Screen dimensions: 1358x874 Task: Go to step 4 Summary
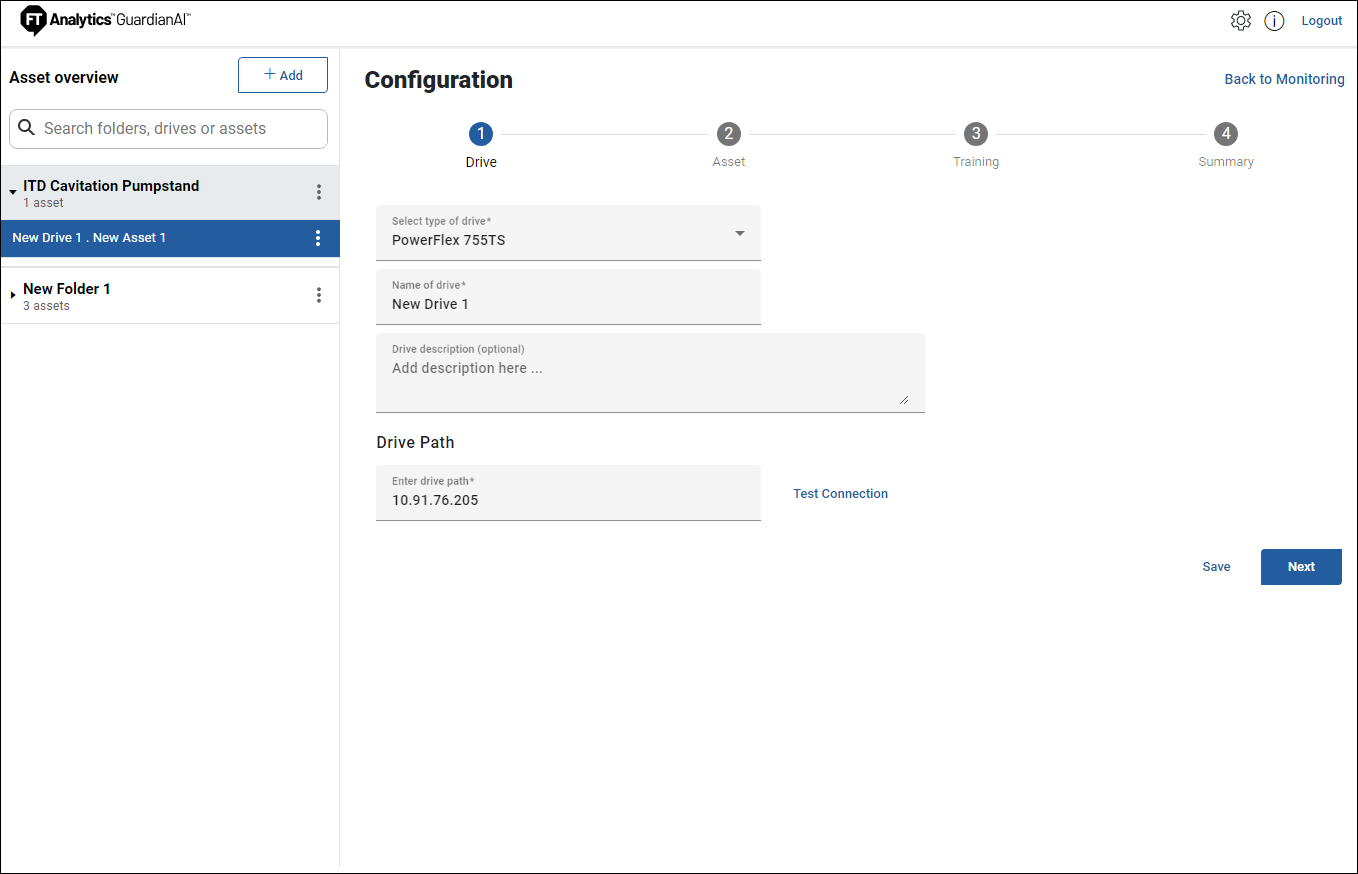(x=1225, y=134)
